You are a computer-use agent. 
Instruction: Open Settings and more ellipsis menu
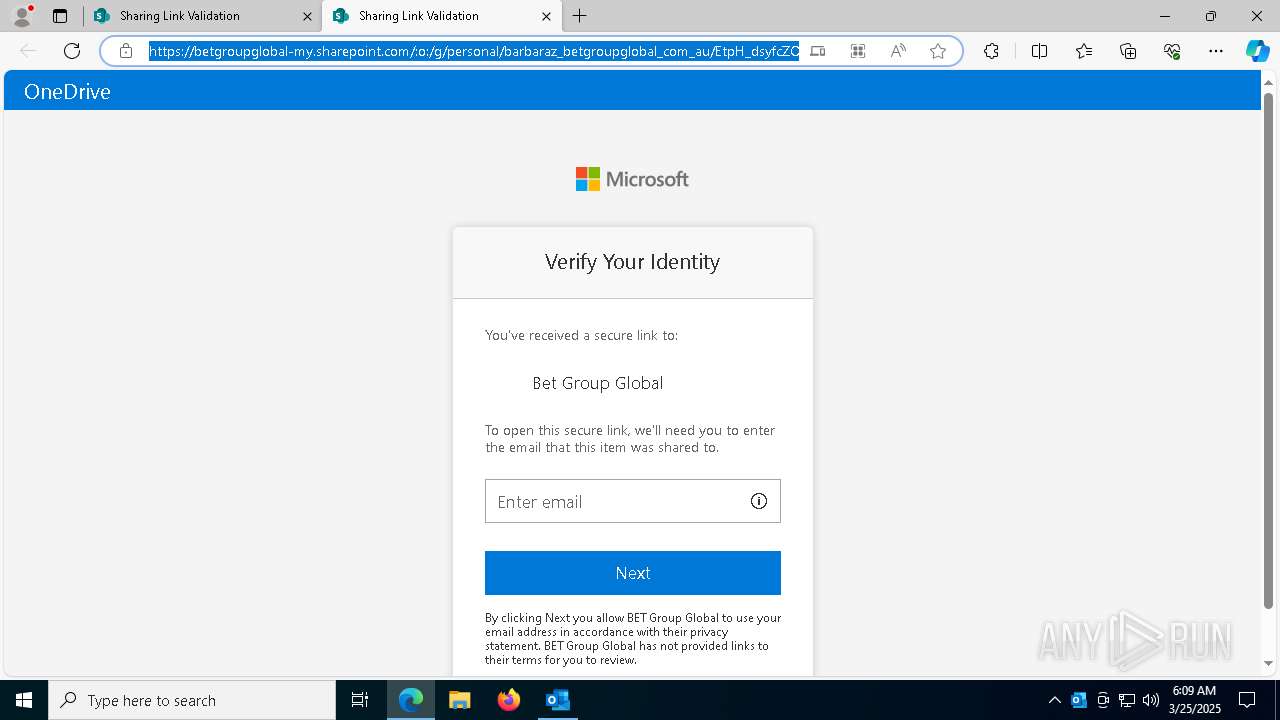click(1216, 51)
